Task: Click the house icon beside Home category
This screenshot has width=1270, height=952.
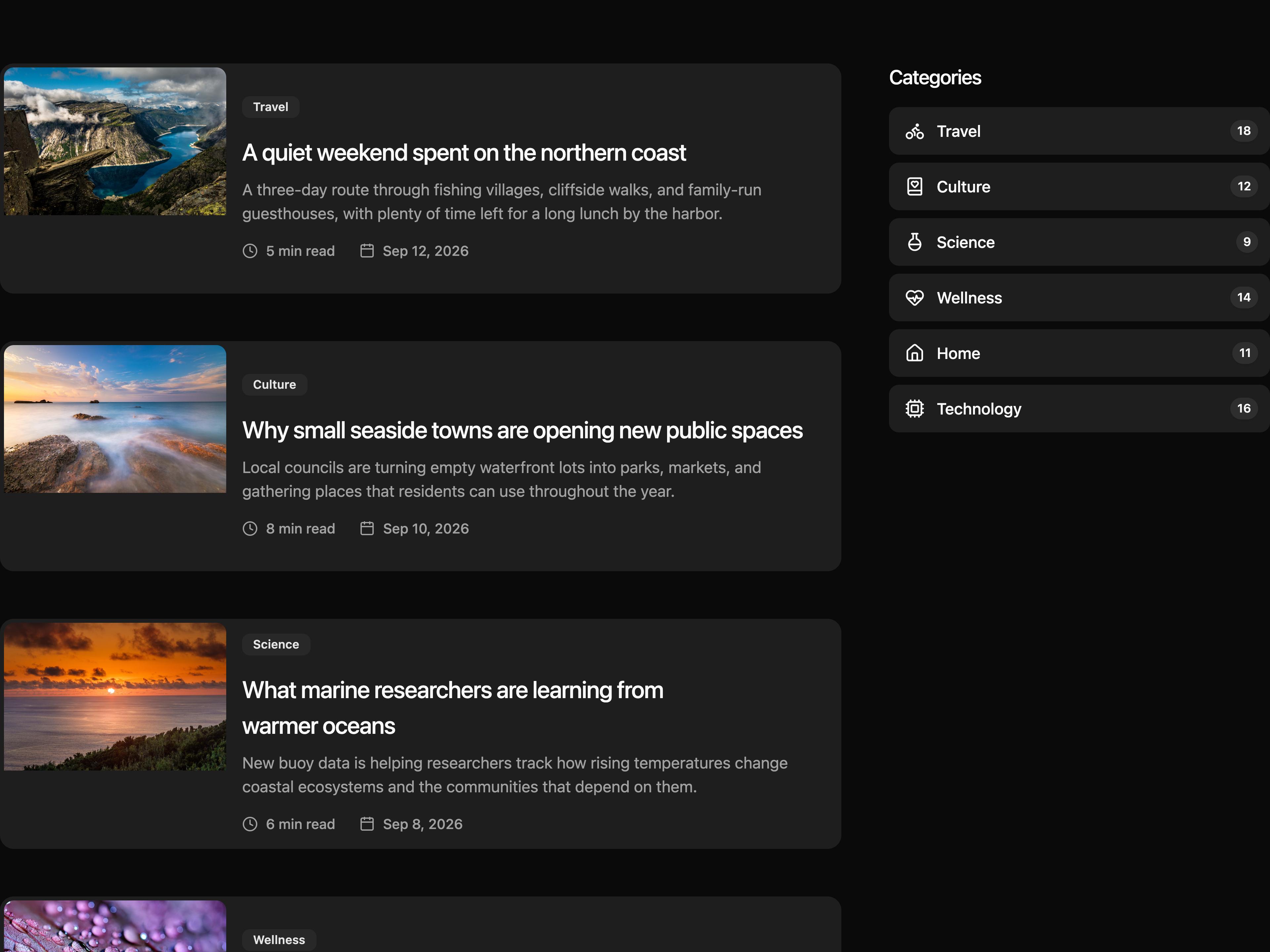Action: (914, 353)
